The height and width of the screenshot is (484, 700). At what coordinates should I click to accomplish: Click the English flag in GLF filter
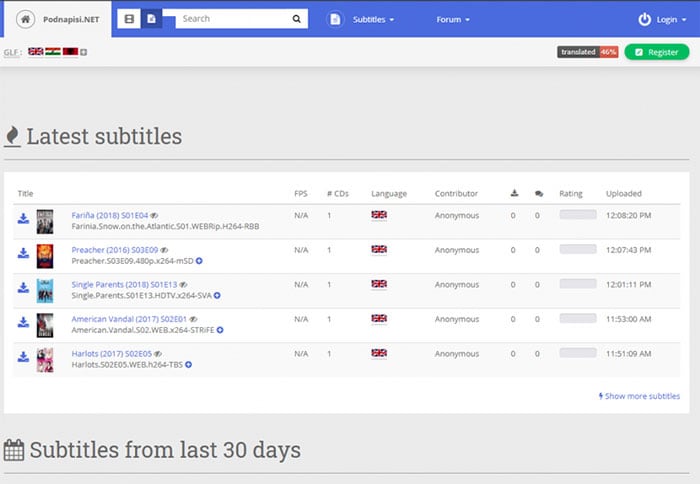[36, 51]
